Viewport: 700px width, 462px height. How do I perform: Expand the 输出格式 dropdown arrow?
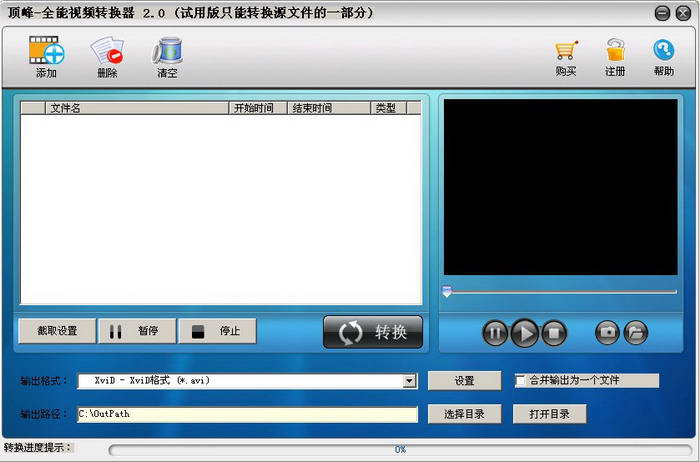[x=409, y=381]
